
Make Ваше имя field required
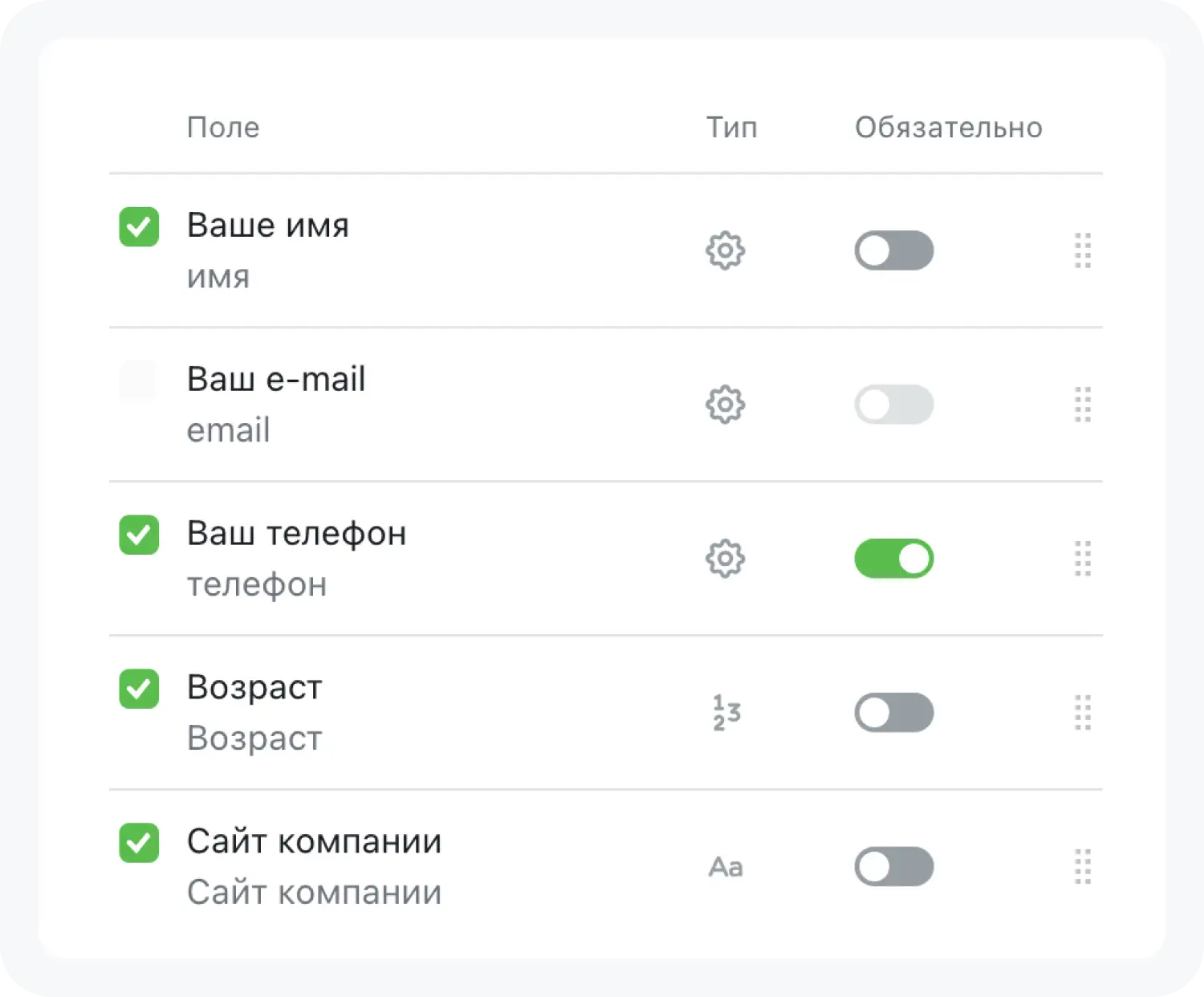(x=893, y=250)
